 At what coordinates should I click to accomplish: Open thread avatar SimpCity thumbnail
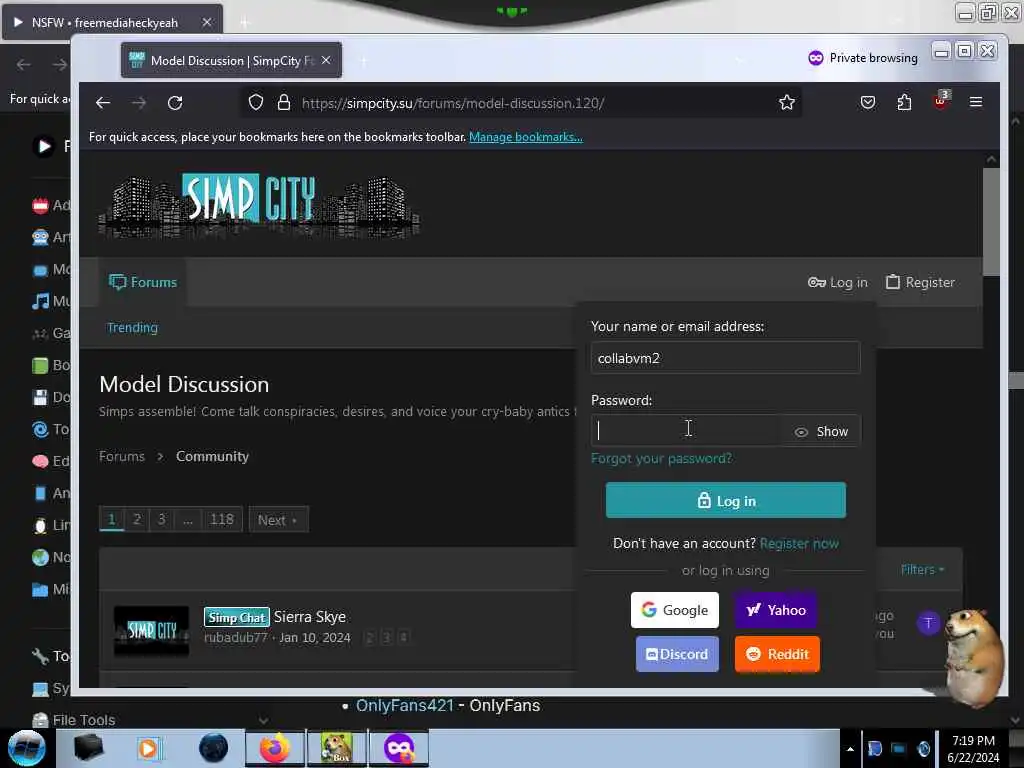(152, 631)
